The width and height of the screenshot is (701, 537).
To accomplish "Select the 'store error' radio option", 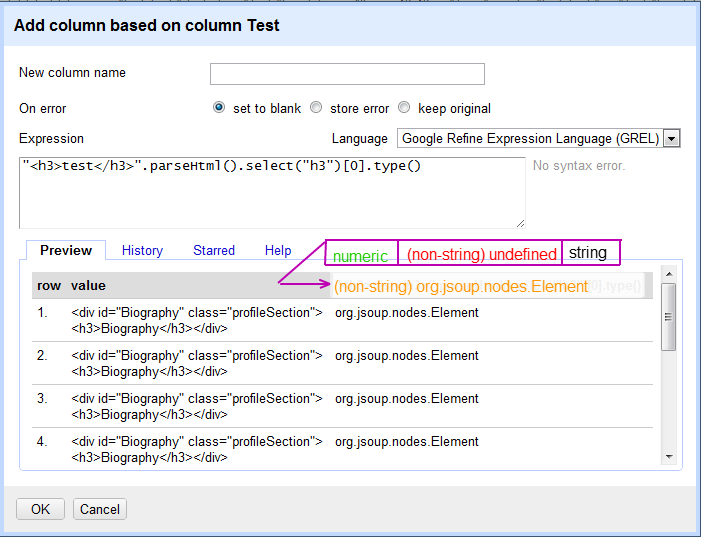I will [x=316, y=108].
